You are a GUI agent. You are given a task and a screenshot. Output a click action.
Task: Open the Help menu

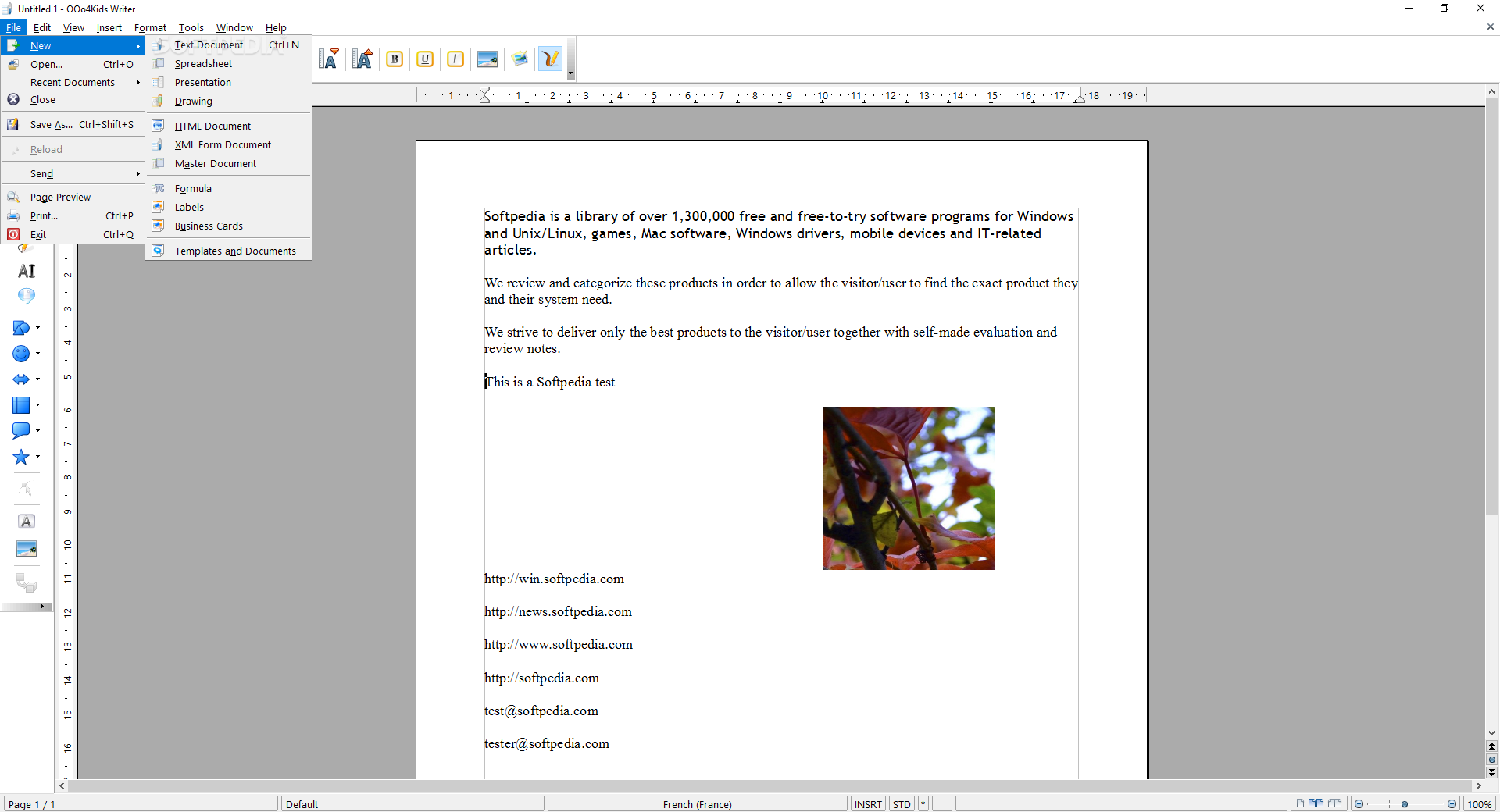[276, 27]
